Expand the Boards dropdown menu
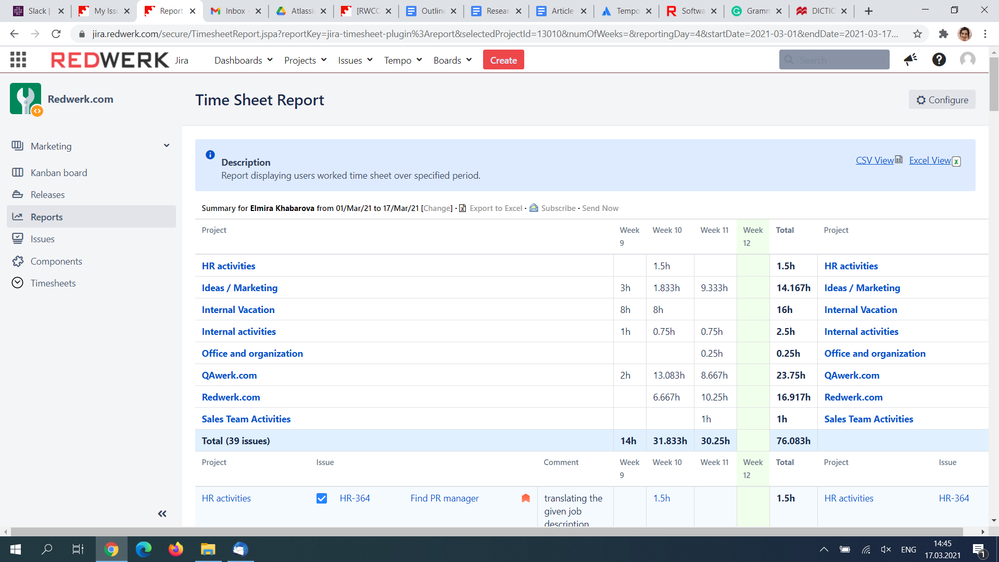The width and height of the screenshot is (999, 562). (x=452, y=60)
